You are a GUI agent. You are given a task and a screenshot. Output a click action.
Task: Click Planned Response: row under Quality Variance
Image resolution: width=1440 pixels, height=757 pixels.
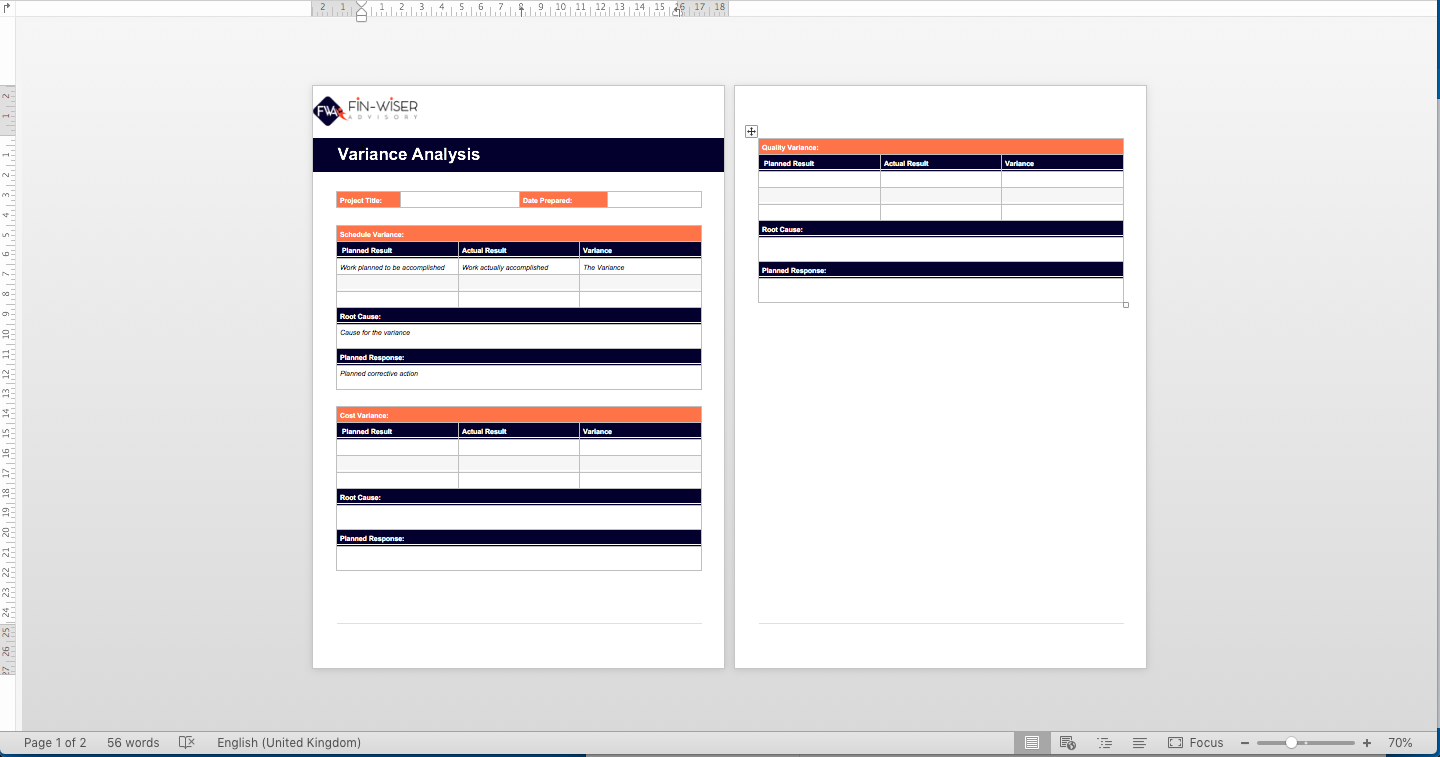[x=941, y=270]
